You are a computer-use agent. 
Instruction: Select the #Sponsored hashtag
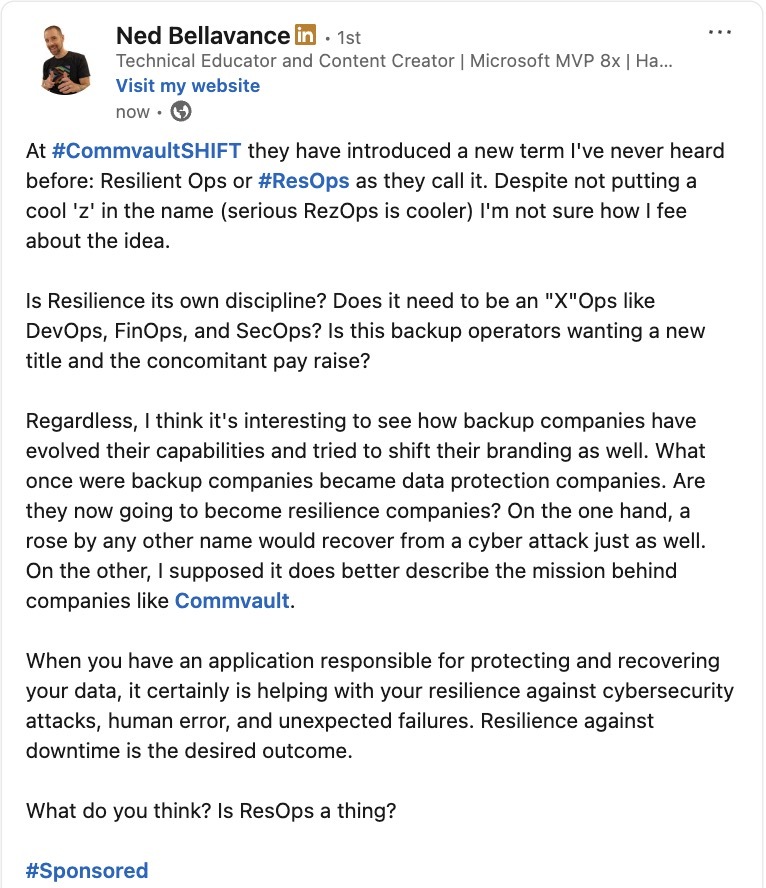point(87,870)
